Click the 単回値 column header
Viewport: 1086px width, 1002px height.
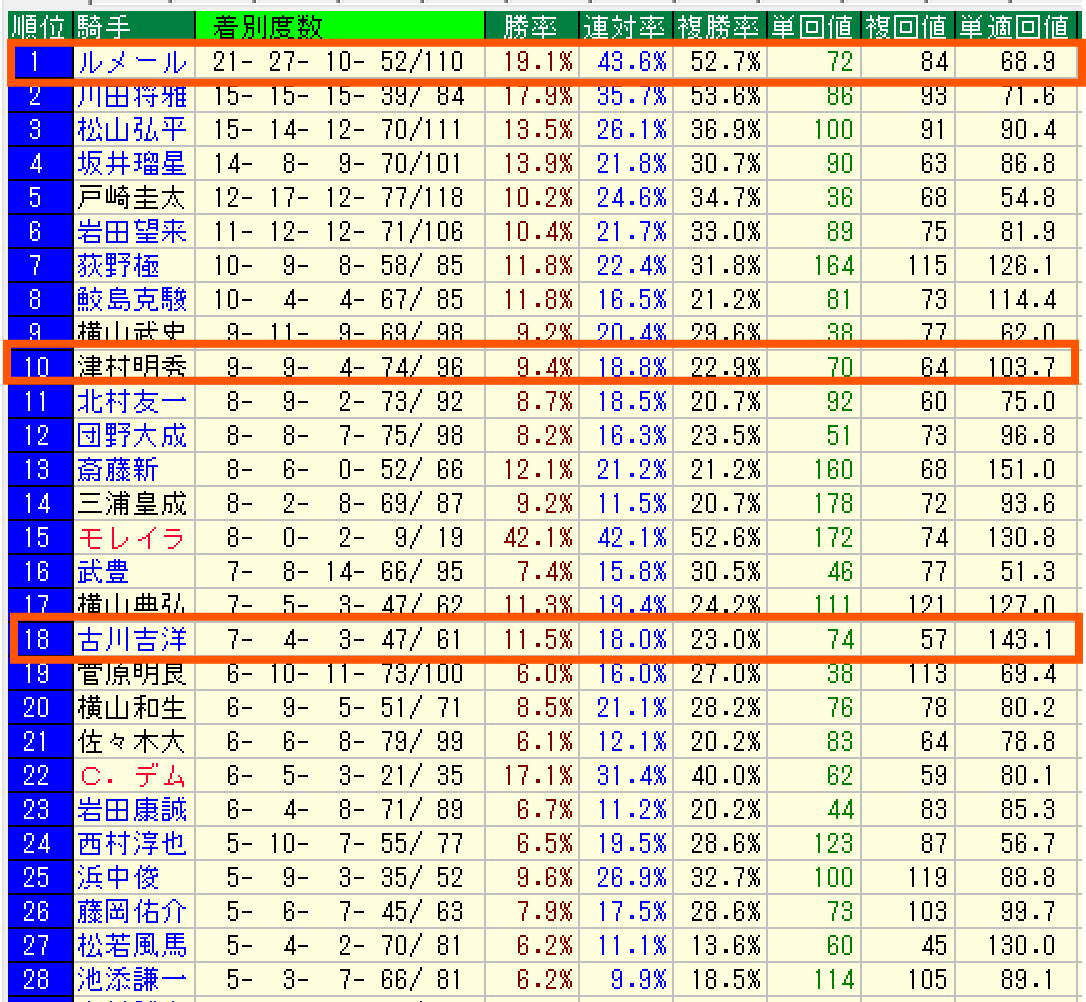coord(811,27)
